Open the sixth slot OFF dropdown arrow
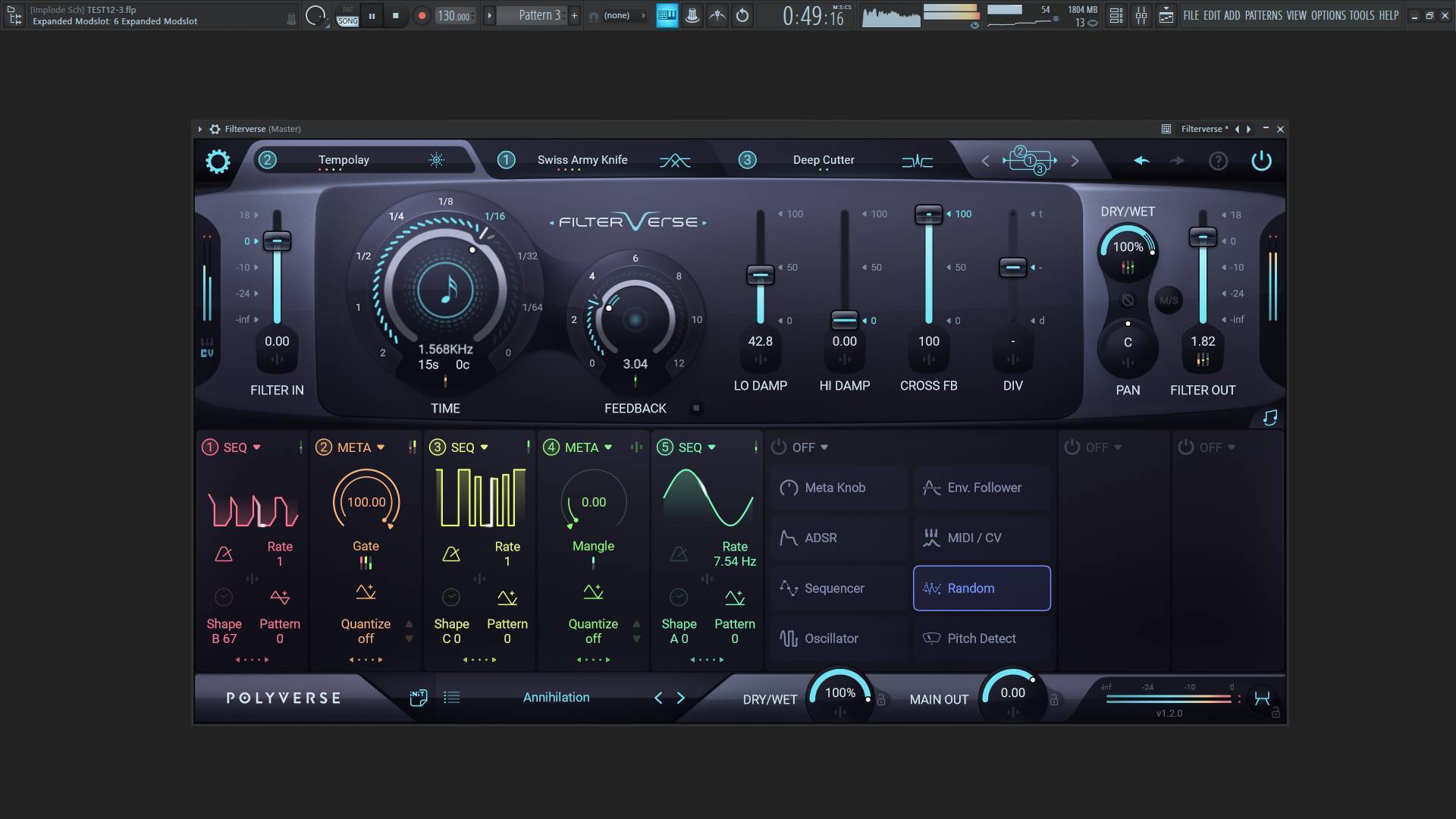This screenshot has height=819, width=1456. (824, 447)
